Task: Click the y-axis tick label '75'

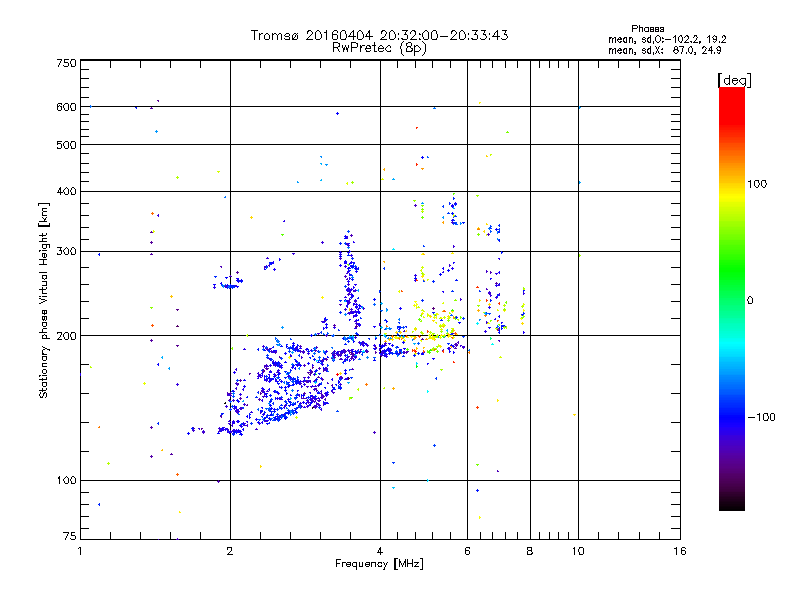Action: pos(70,536)
